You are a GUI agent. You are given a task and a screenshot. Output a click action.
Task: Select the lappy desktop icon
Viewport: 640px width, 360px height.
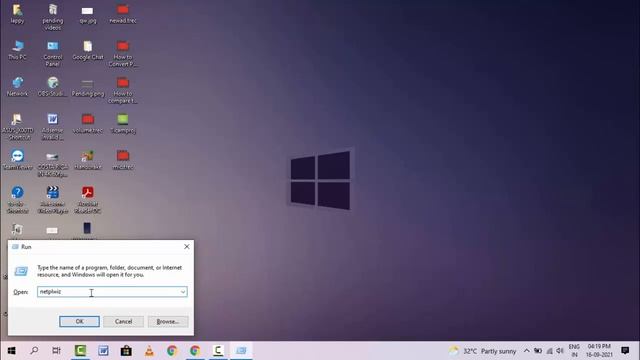(x=17, y=13)
